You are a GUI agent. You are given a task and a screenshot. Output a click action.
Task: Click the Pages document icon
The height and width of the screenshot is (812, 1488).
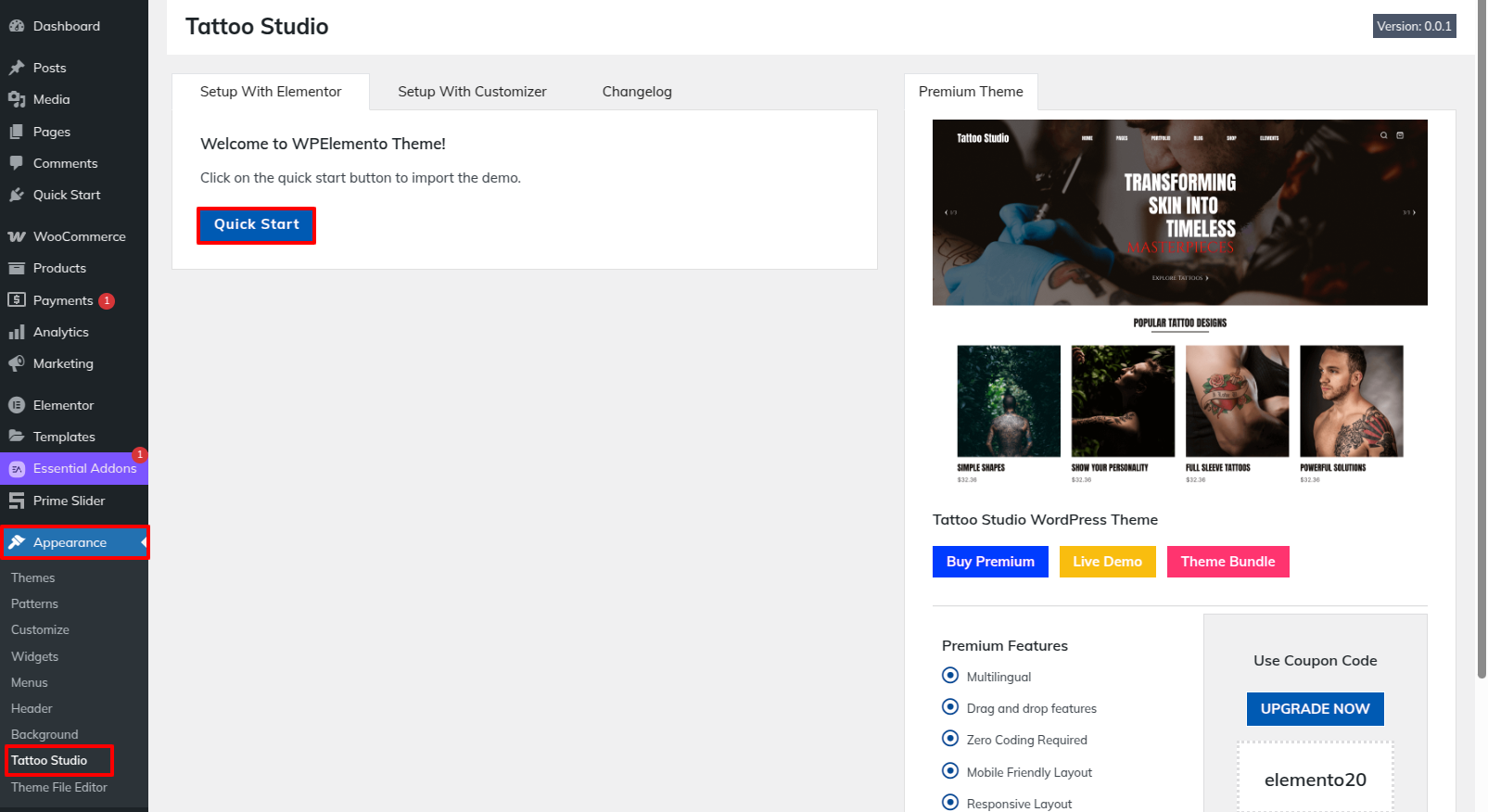coord(17,132)
